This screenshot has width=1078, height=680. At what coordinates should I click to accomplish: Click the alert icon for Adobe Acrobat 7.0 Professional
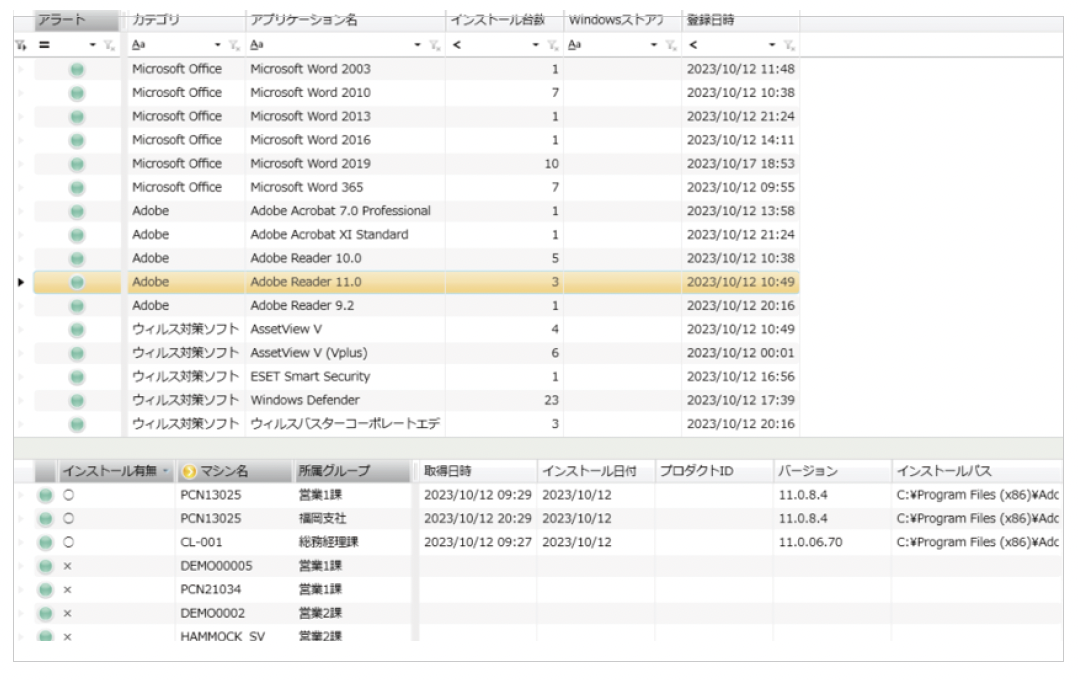77,211
